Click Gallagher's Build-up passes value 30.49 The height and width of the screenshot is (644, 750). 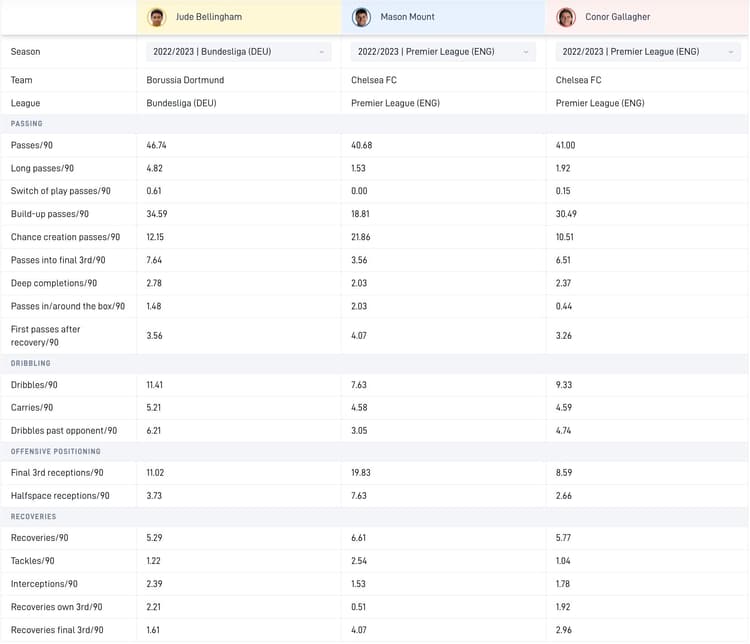click(569, 214)
